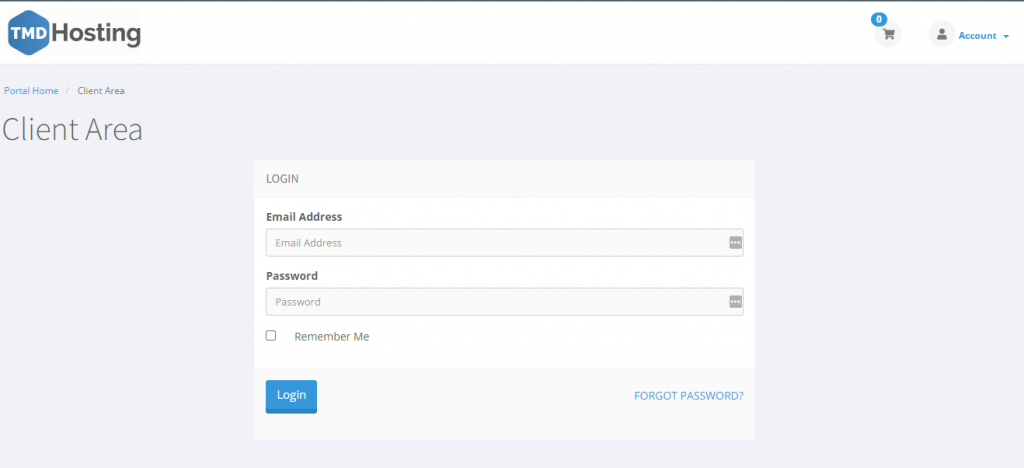Click password manager icon in Password field
The width and height of the screenshot is (1024, 468).
735,301
